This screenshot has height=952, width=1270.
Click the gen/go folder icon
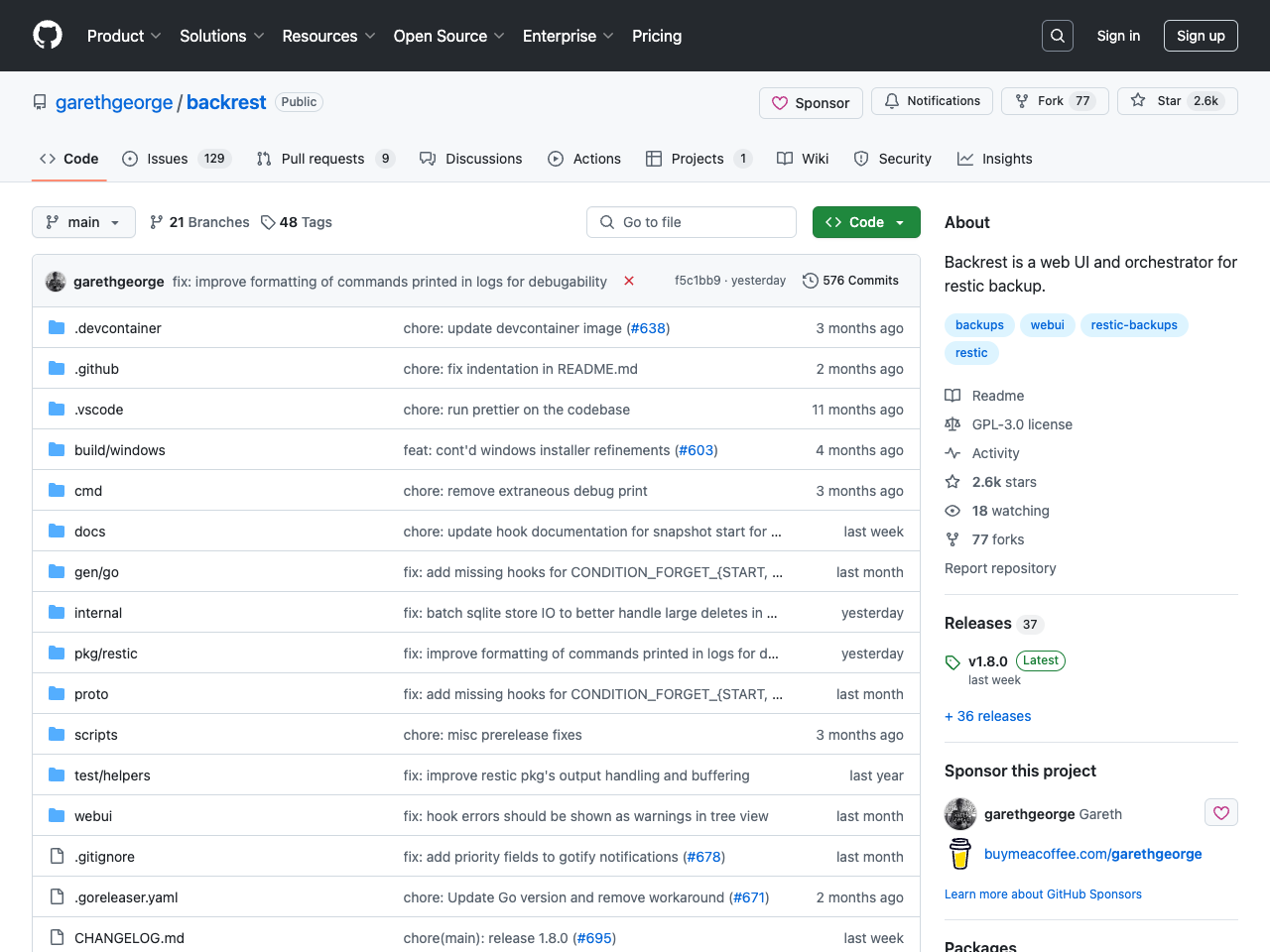point(57,571)
